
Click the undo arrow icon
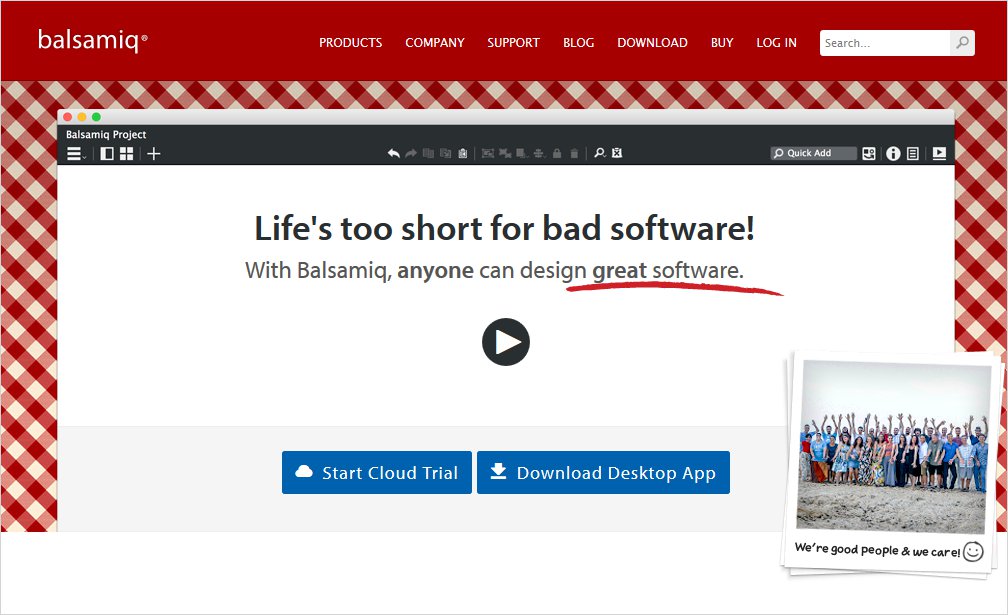click(394, 154)
